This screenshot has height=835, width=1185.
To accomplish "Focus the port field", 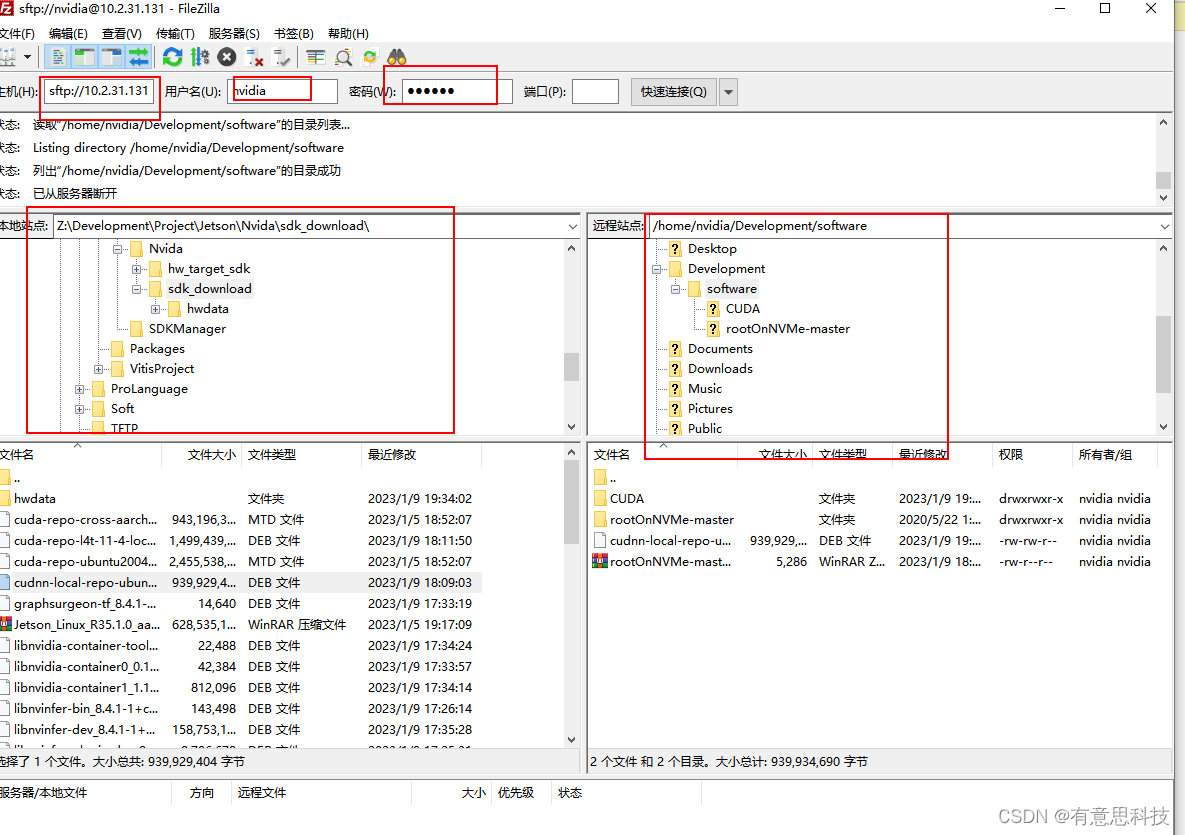I will point(596,91).
